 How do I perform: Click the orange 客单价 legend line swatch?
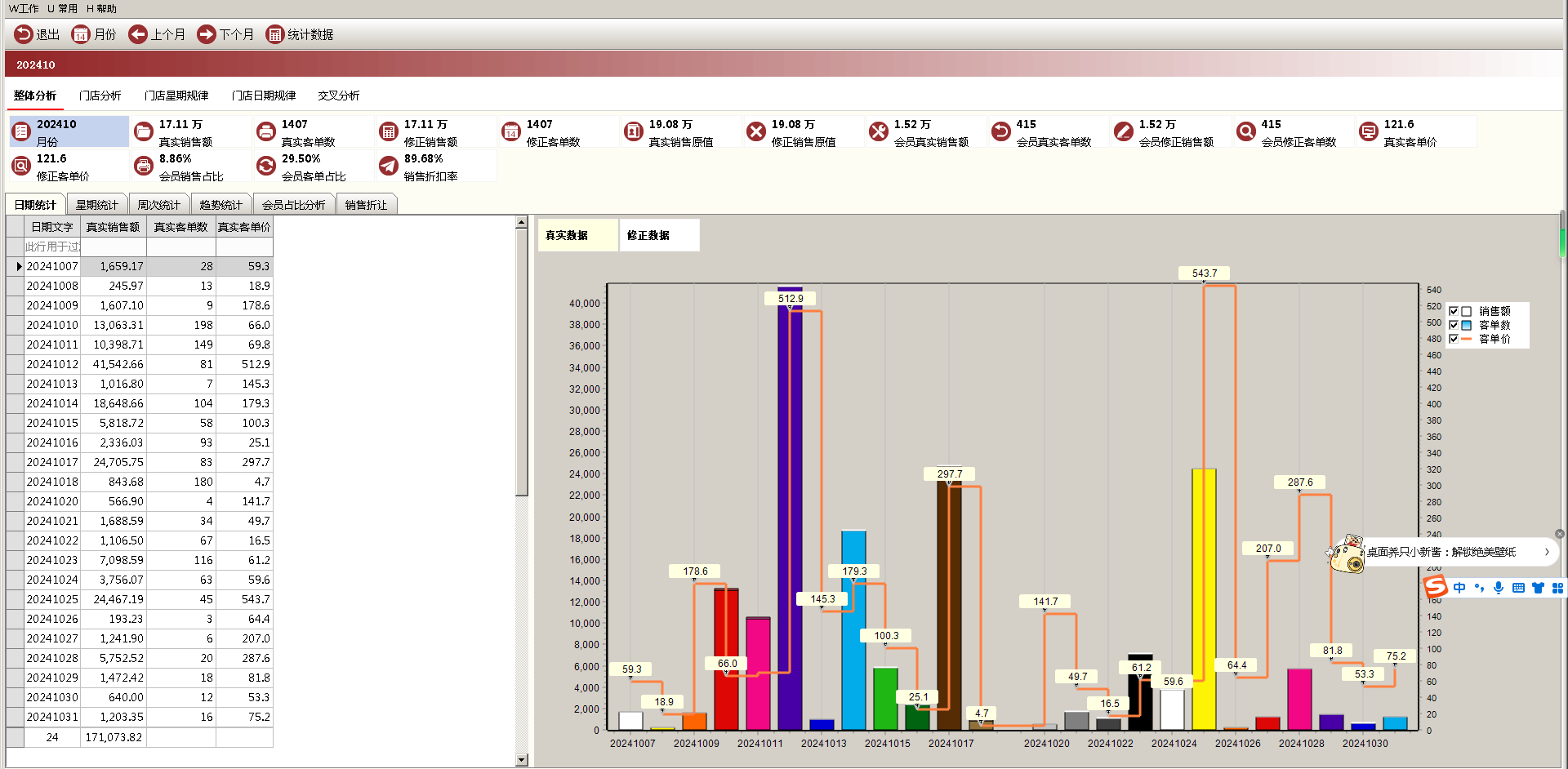[x=1467, y=339]
